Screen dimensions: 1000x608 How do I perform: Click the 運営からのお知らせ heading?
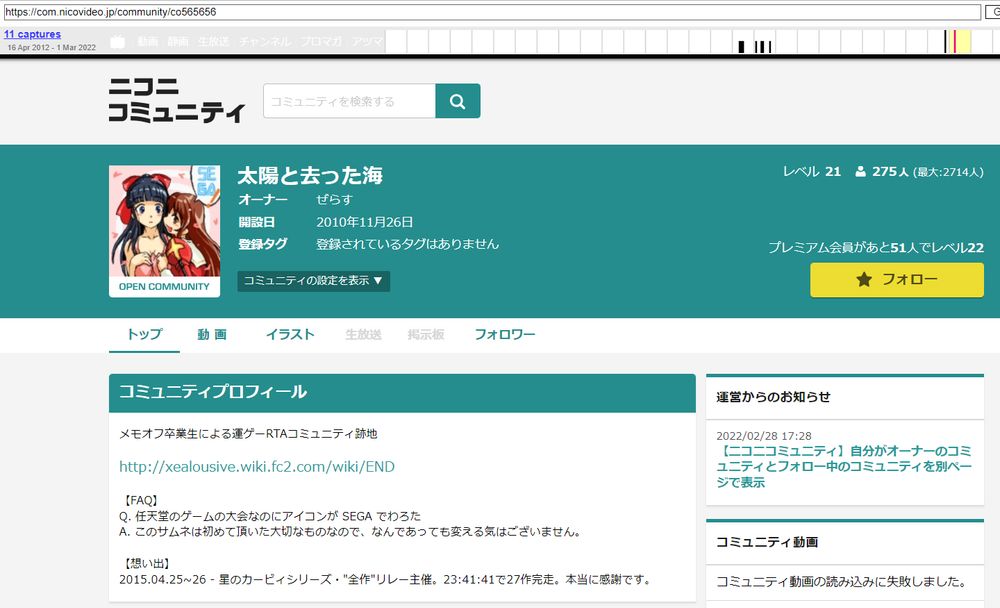[773, 397]
